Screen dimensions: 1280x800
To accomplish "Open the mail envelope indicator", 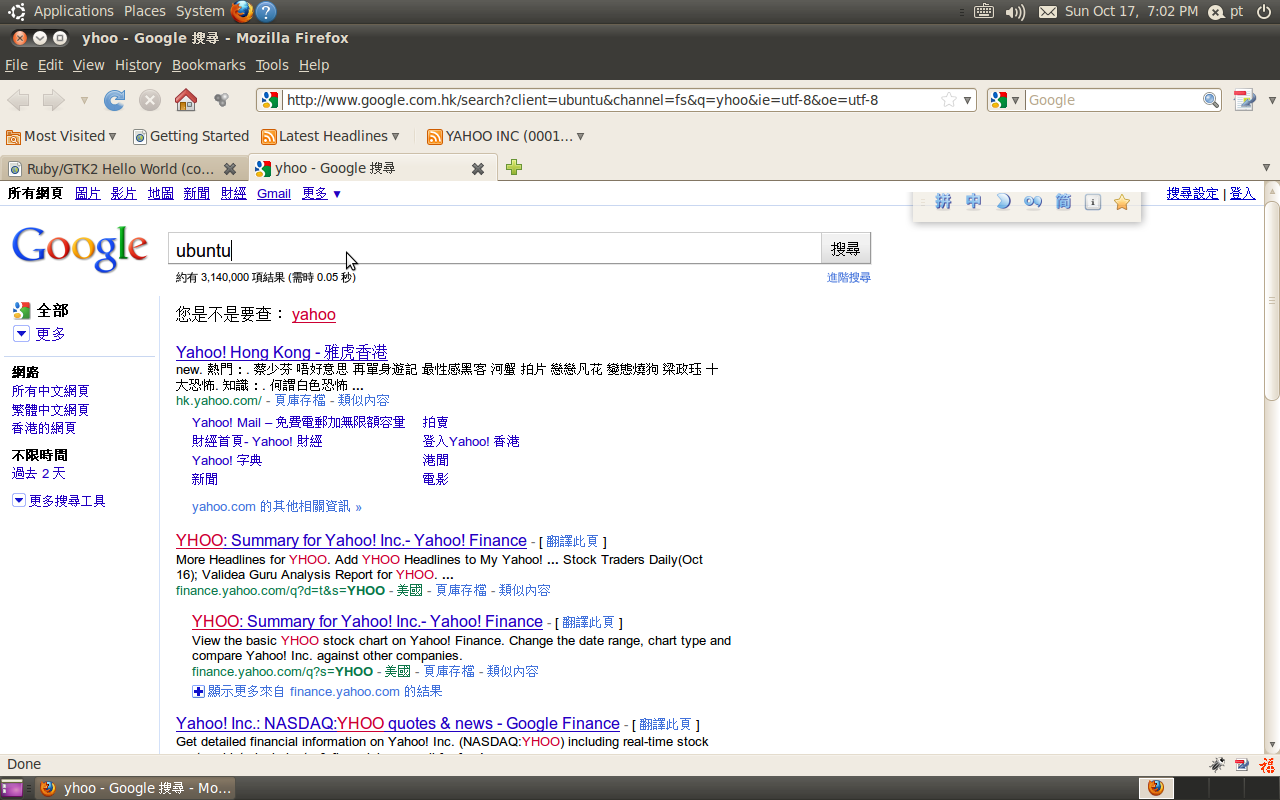I will point(1047,11).
